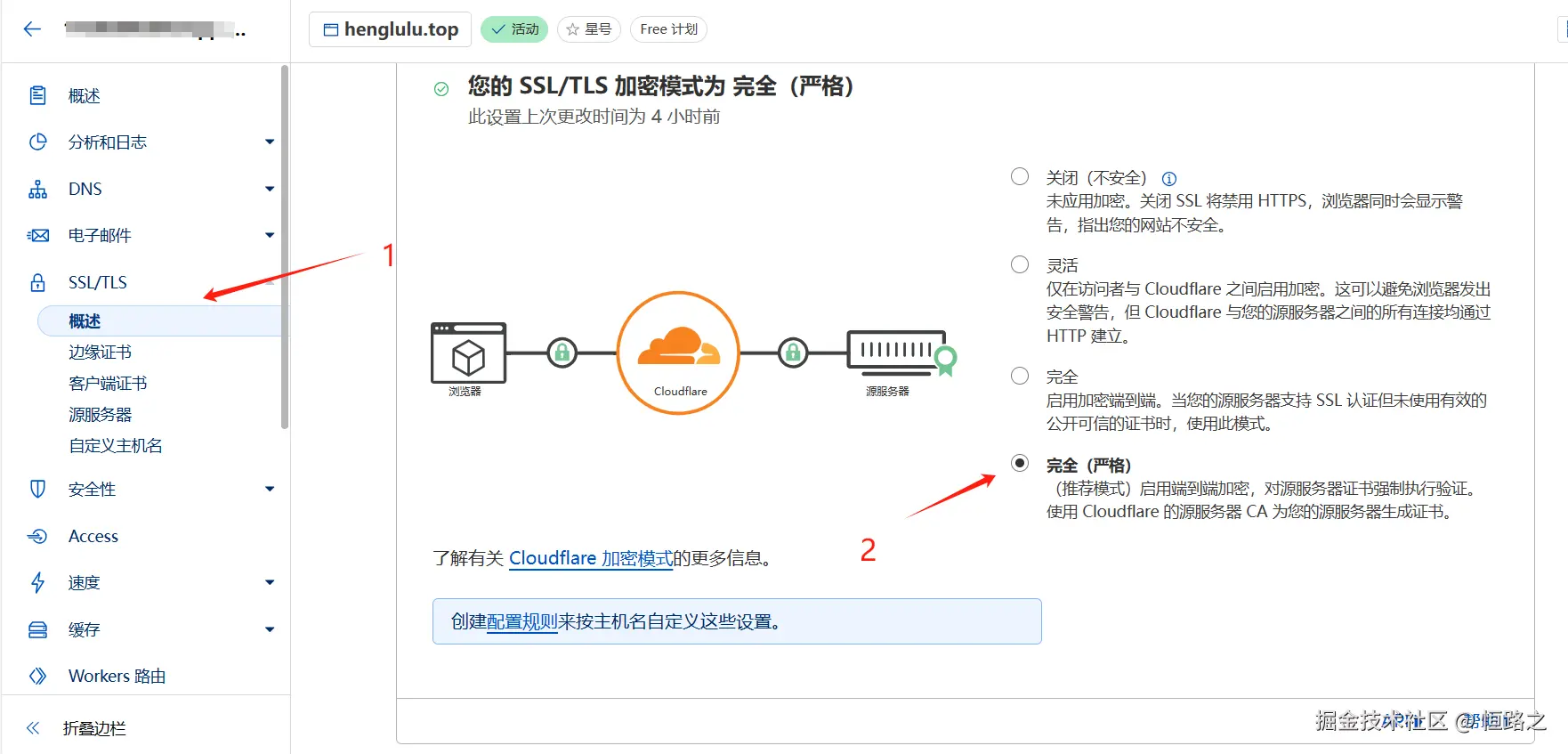Expand the 分析和日志 dropdown arrow
The height and width of the screenshot is (754, 1568).
click(270, 142)
